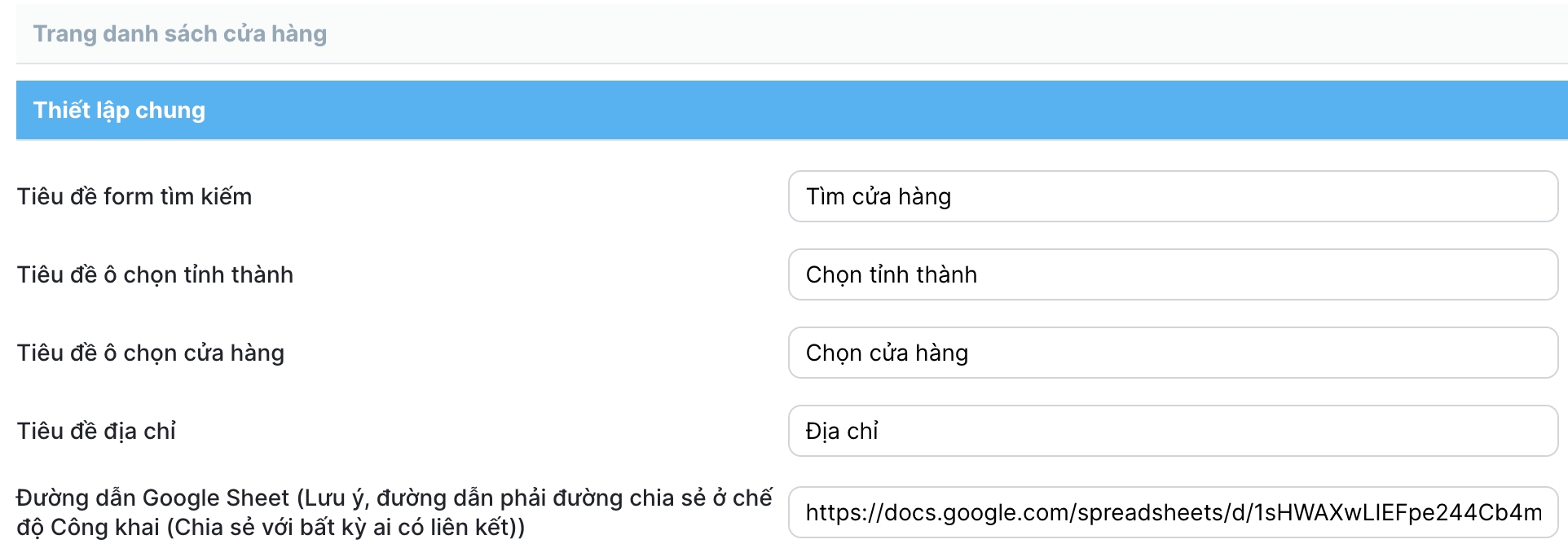Edit the address title value

[842, 431]
